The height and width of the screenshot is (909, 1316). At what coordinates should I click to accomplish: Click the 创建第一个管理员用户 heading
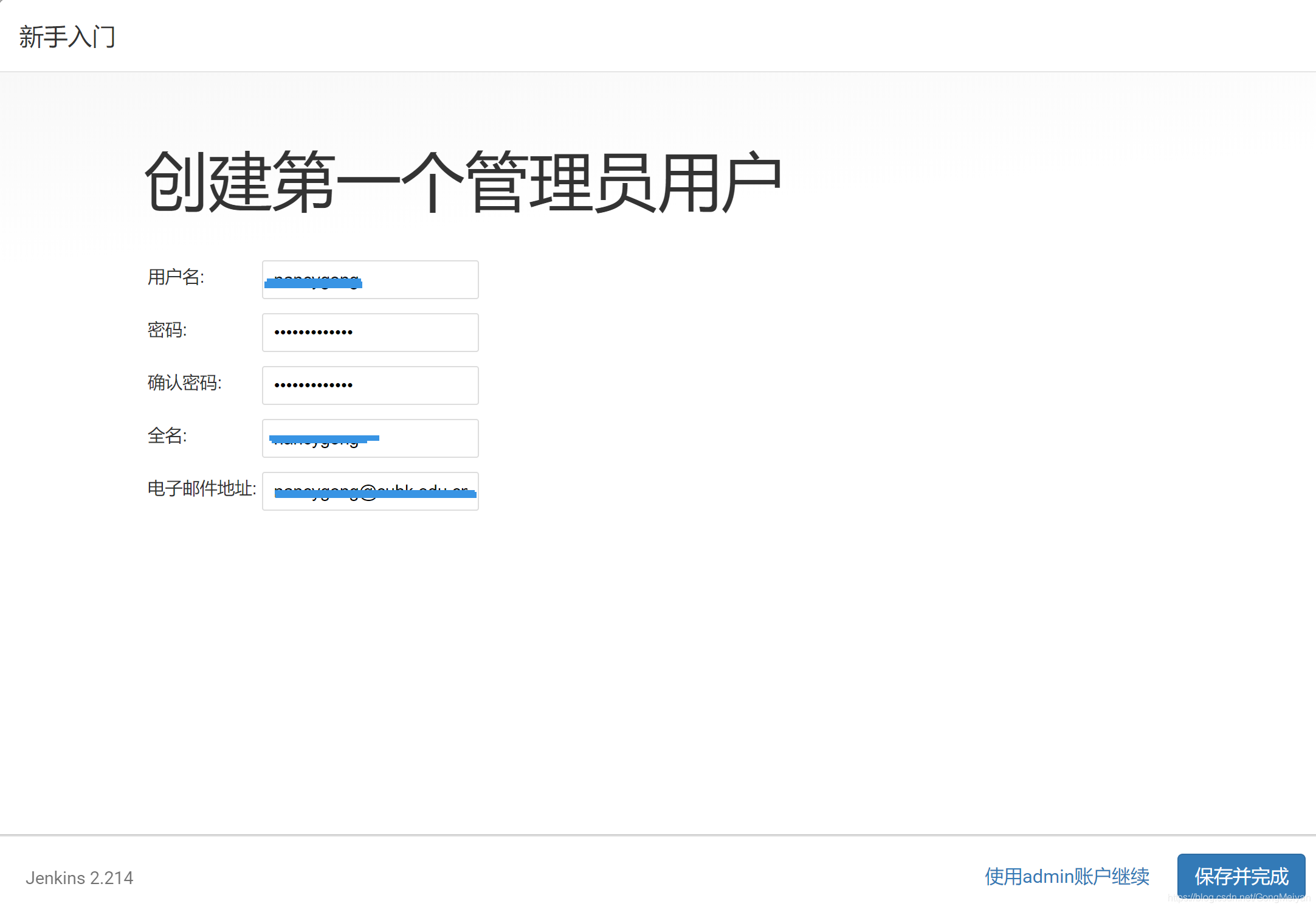[x=463, y=182]
